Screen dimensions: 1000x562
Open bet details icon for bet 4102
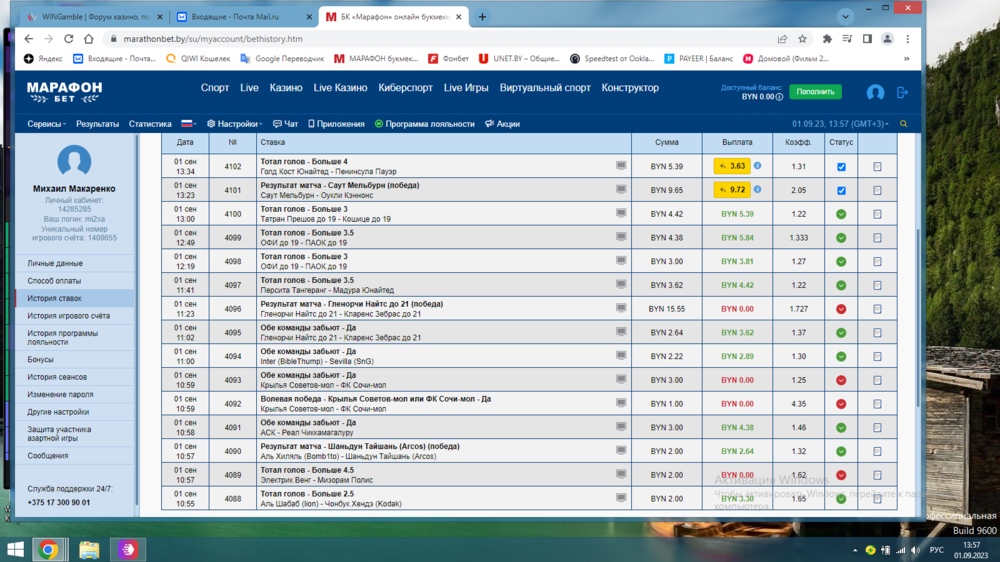(x=877, y=167)
